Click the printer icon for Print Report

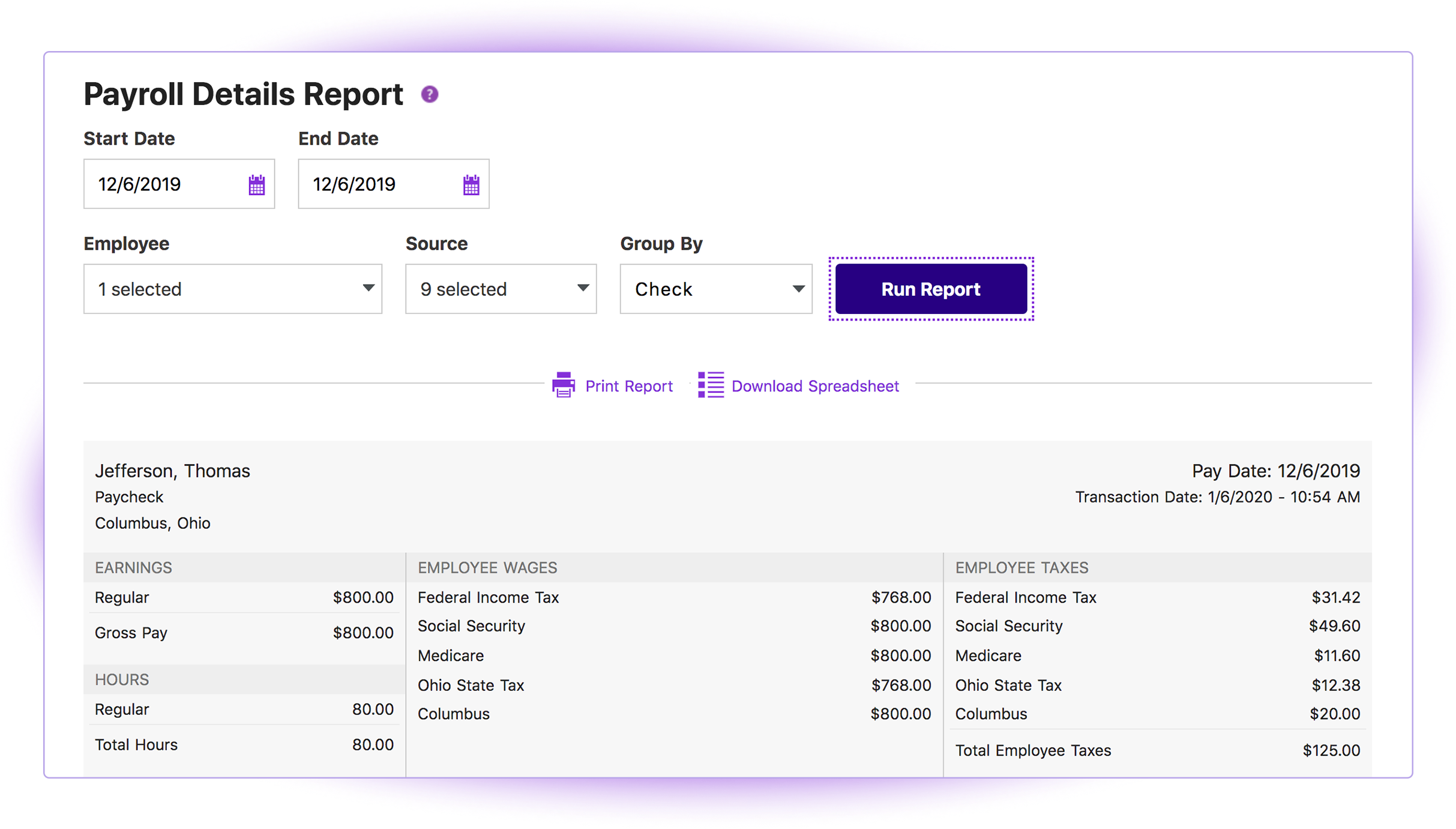click(563, 385)
